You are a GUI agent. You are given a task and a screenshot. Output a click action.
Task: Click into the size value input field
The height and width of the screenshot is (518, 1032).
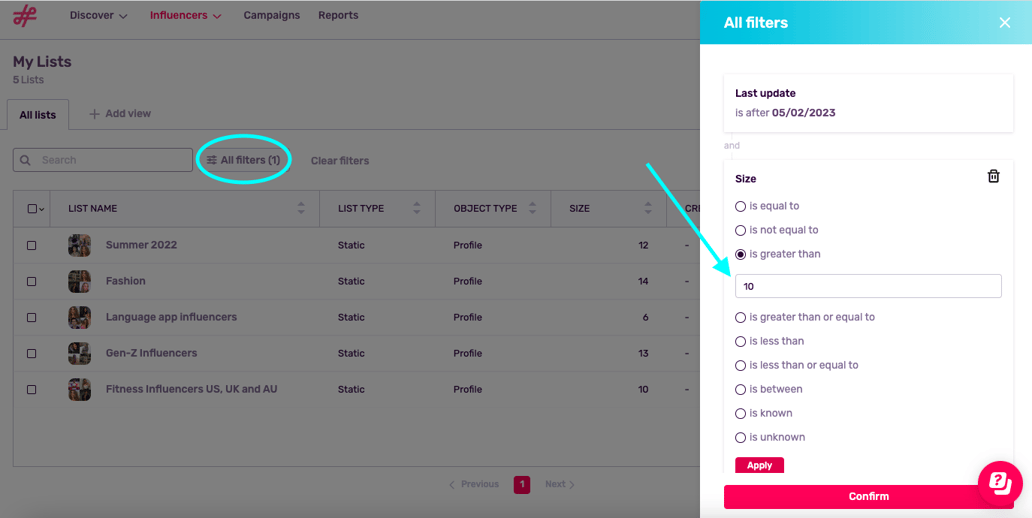click(867, 286)
